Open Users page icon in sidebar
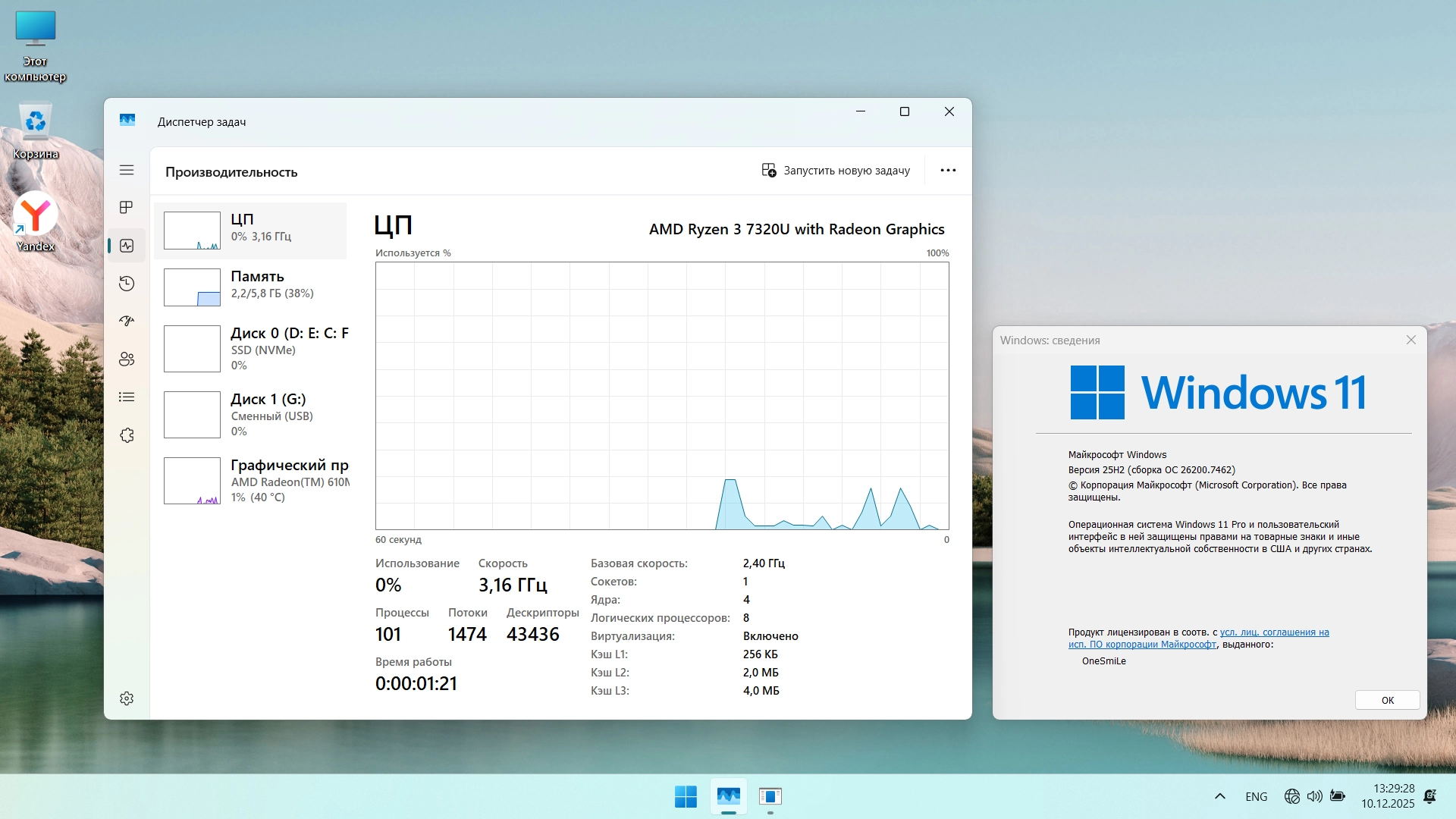Image resolution: width=1456 pixels, height=819 pixels. click(127, 359)
